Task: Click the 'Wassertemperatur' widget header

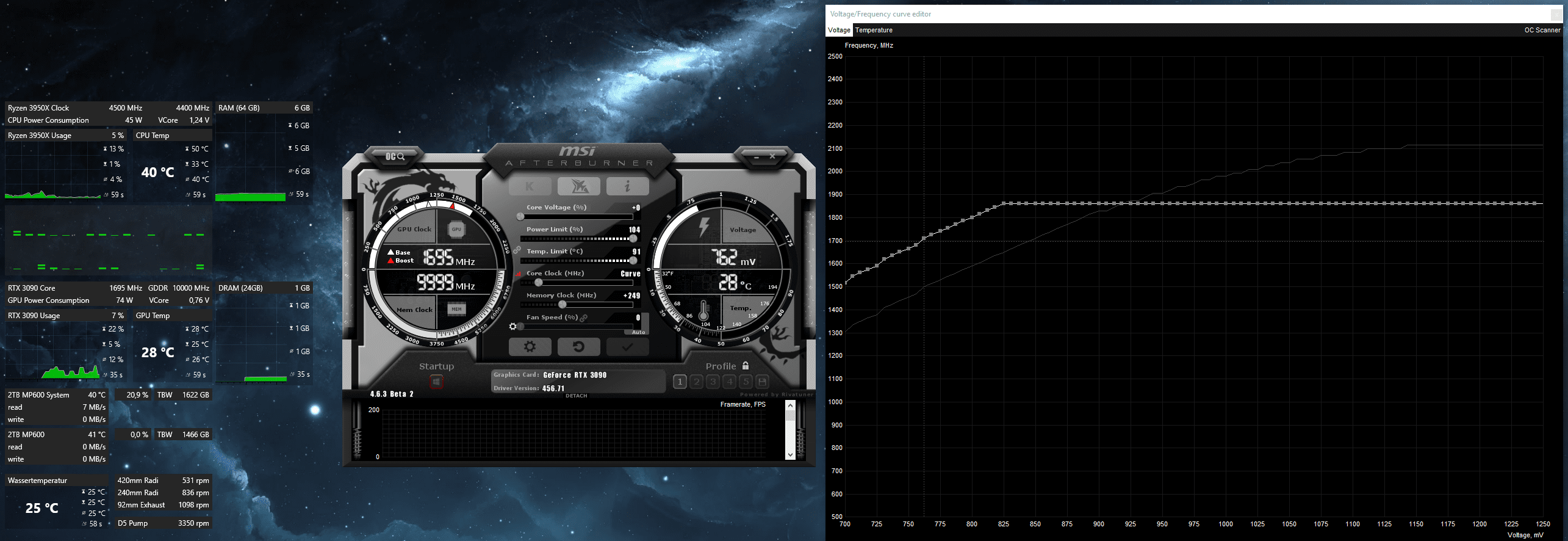Action: pyautogui.click(x=57, y=481)
